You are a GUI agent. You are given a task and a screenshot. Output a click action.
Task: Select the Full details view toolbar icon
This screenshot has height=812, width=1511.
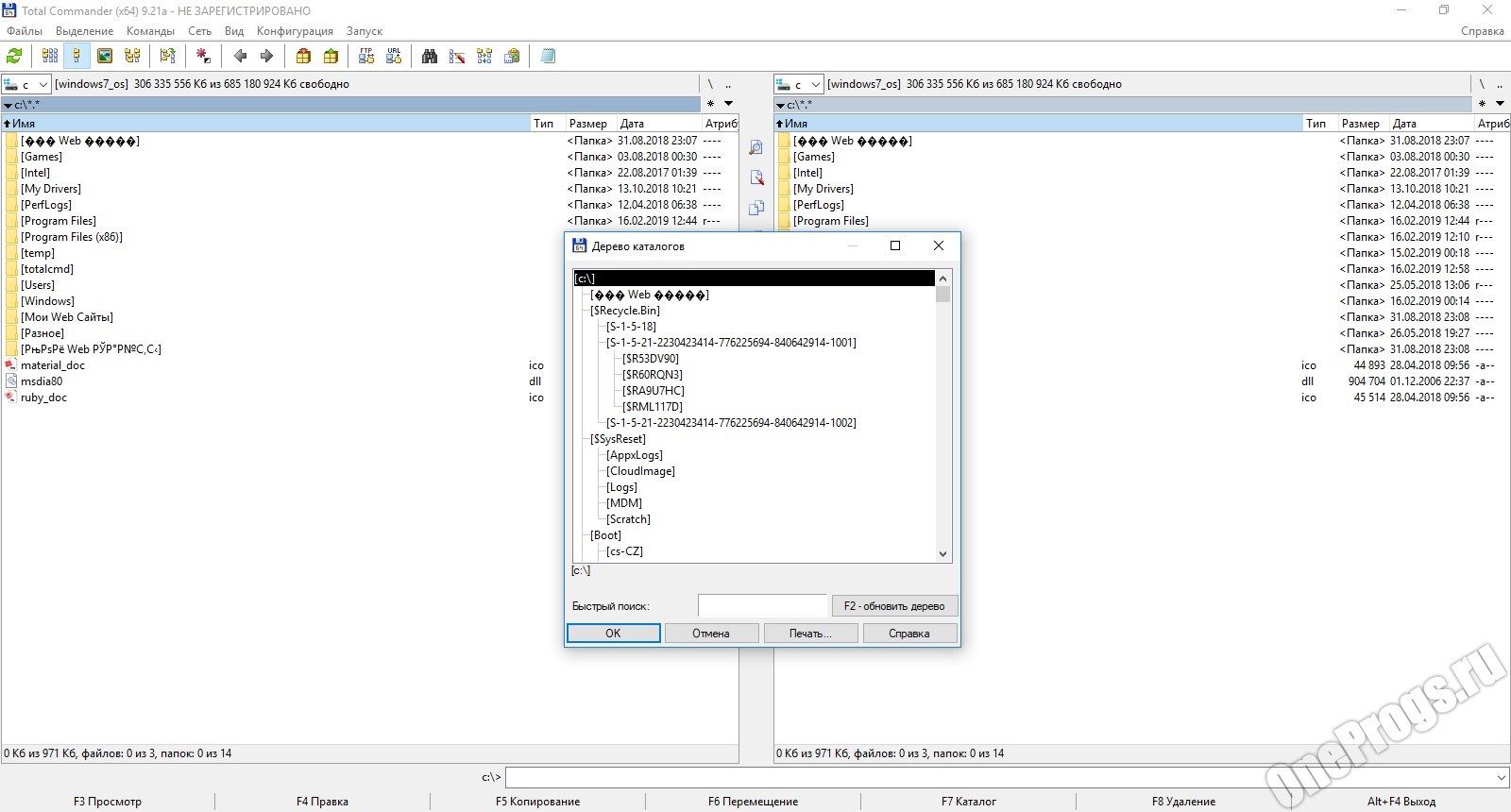(77, 57)
